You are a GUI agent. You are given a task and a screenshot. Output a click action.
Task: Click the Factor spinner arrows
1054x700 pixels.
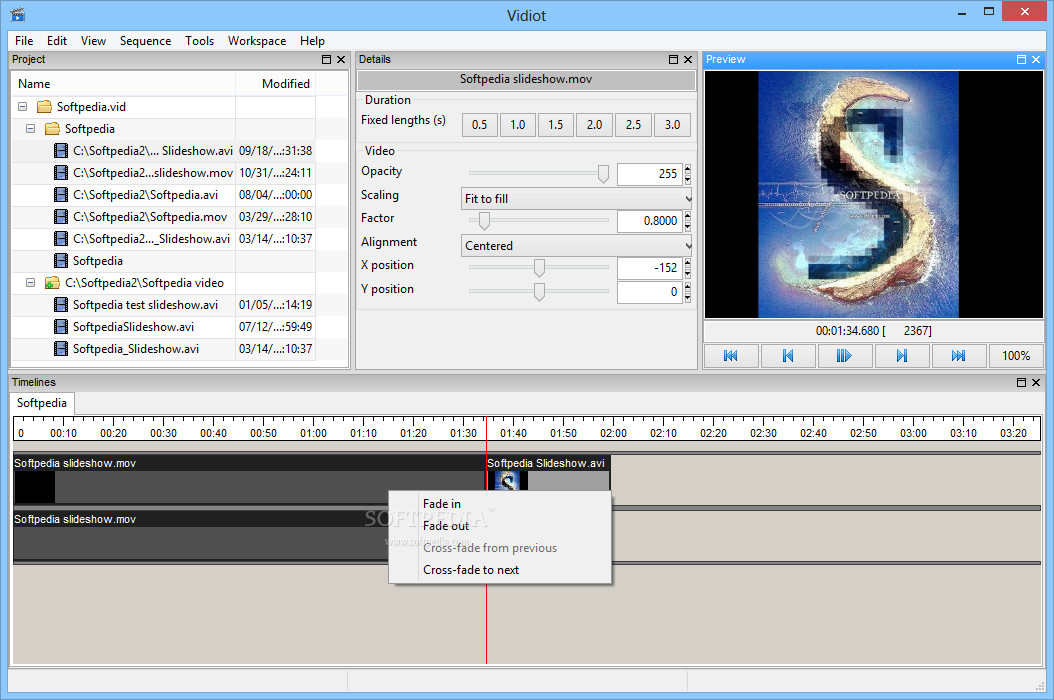pyautogui.click(x=688, y=221)
